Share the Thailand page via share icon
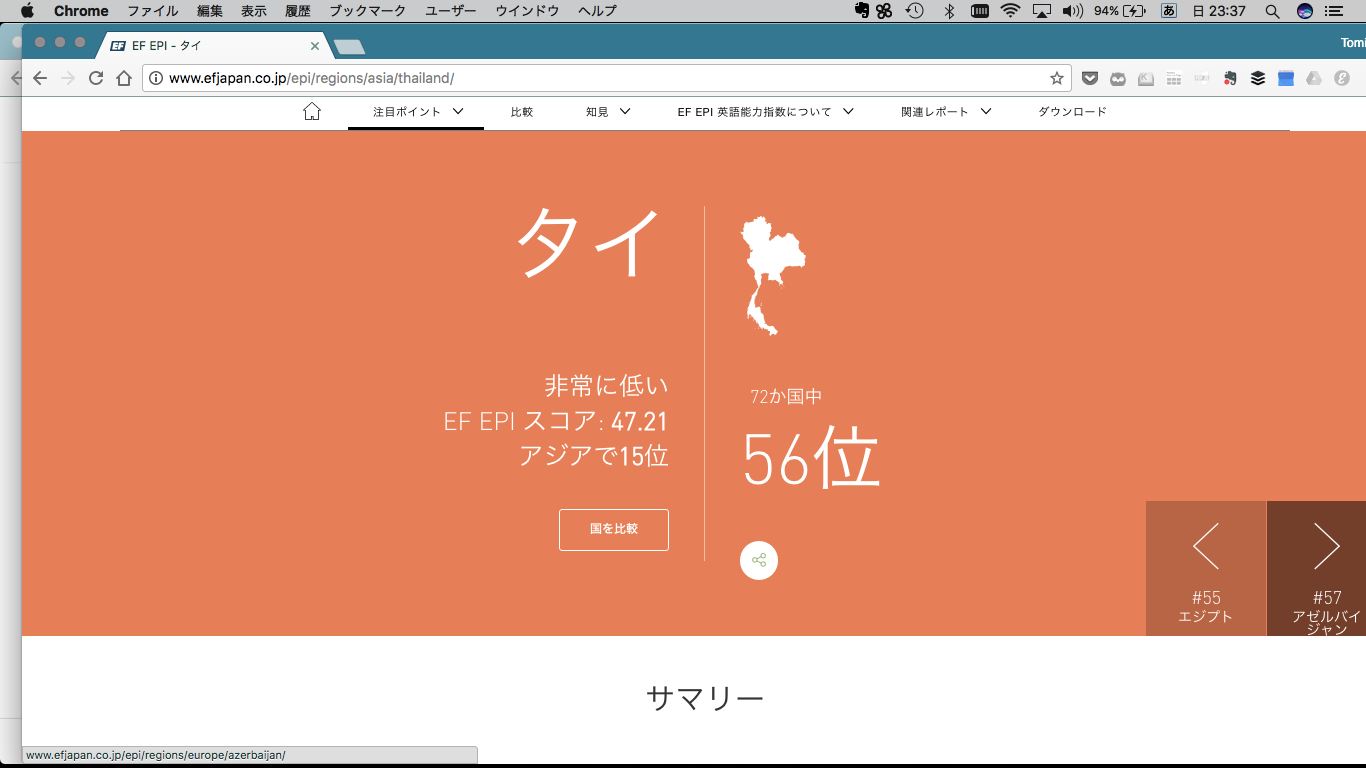Screen dimensions: 1366x768 pos(759,560)
